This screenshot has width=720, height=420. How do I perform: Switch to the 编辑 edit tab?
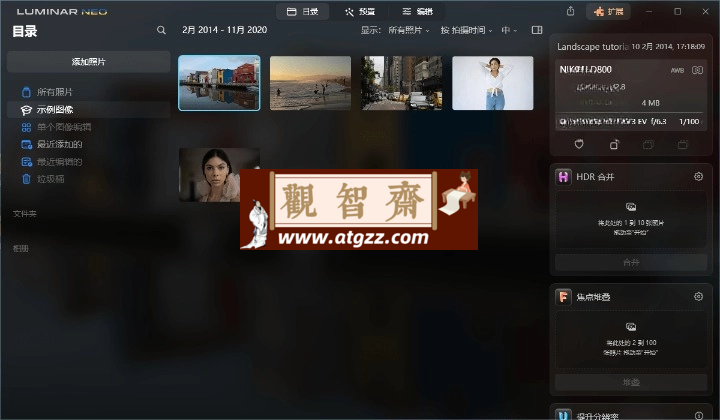coord(417,11)
